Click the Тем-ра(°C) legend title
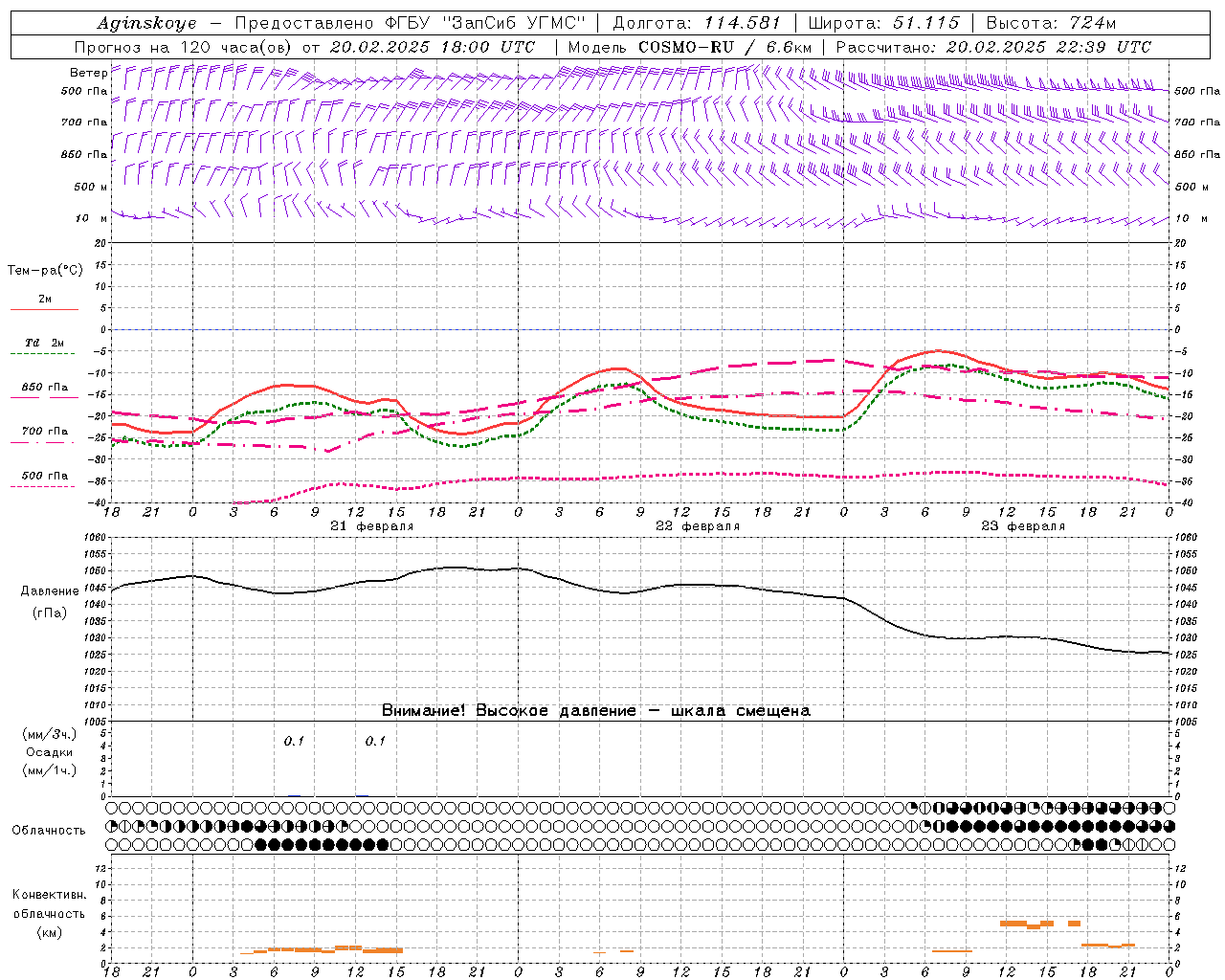The width and height of the screenshot is (1225, 980). pyautogui.click(x=45, y=271)
